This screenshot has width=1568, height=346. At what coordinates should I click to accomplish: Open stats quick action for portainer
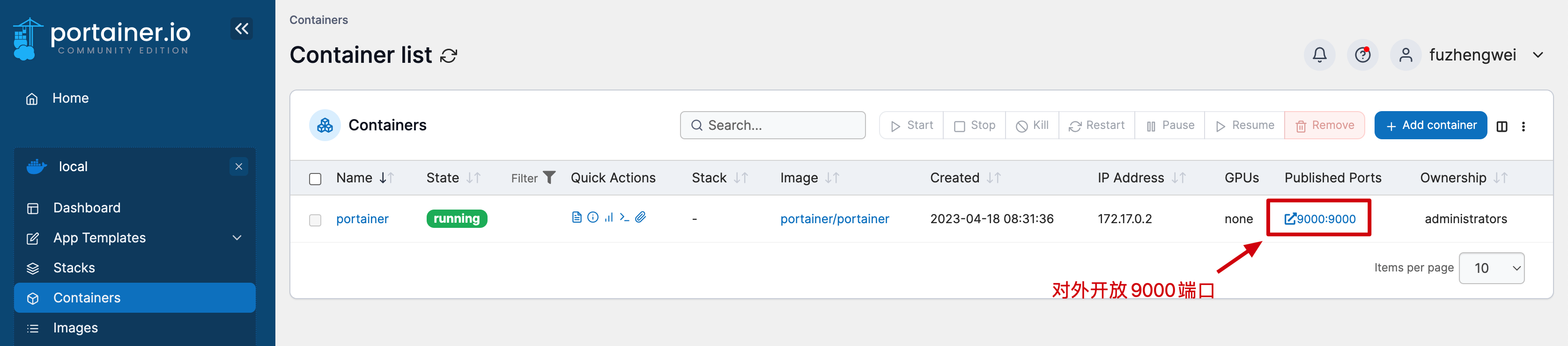[608, 218]
